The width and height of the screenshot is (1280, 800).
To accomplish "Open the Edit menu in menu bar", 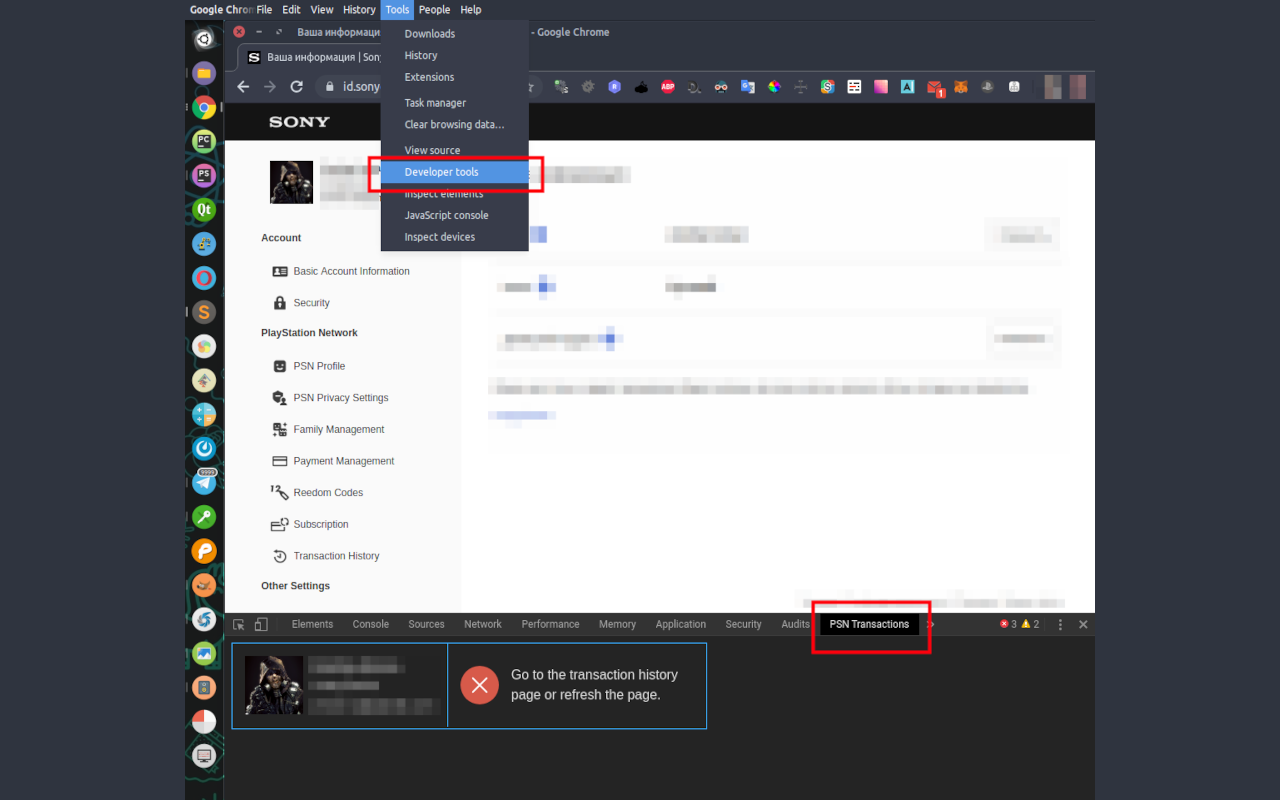I will [291, 10].
